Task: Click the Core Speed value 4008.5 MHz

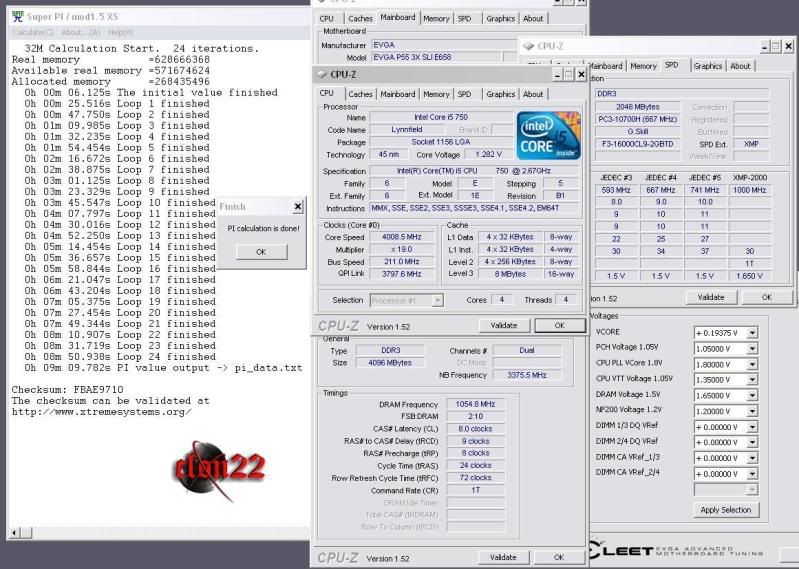Action: 402,237
